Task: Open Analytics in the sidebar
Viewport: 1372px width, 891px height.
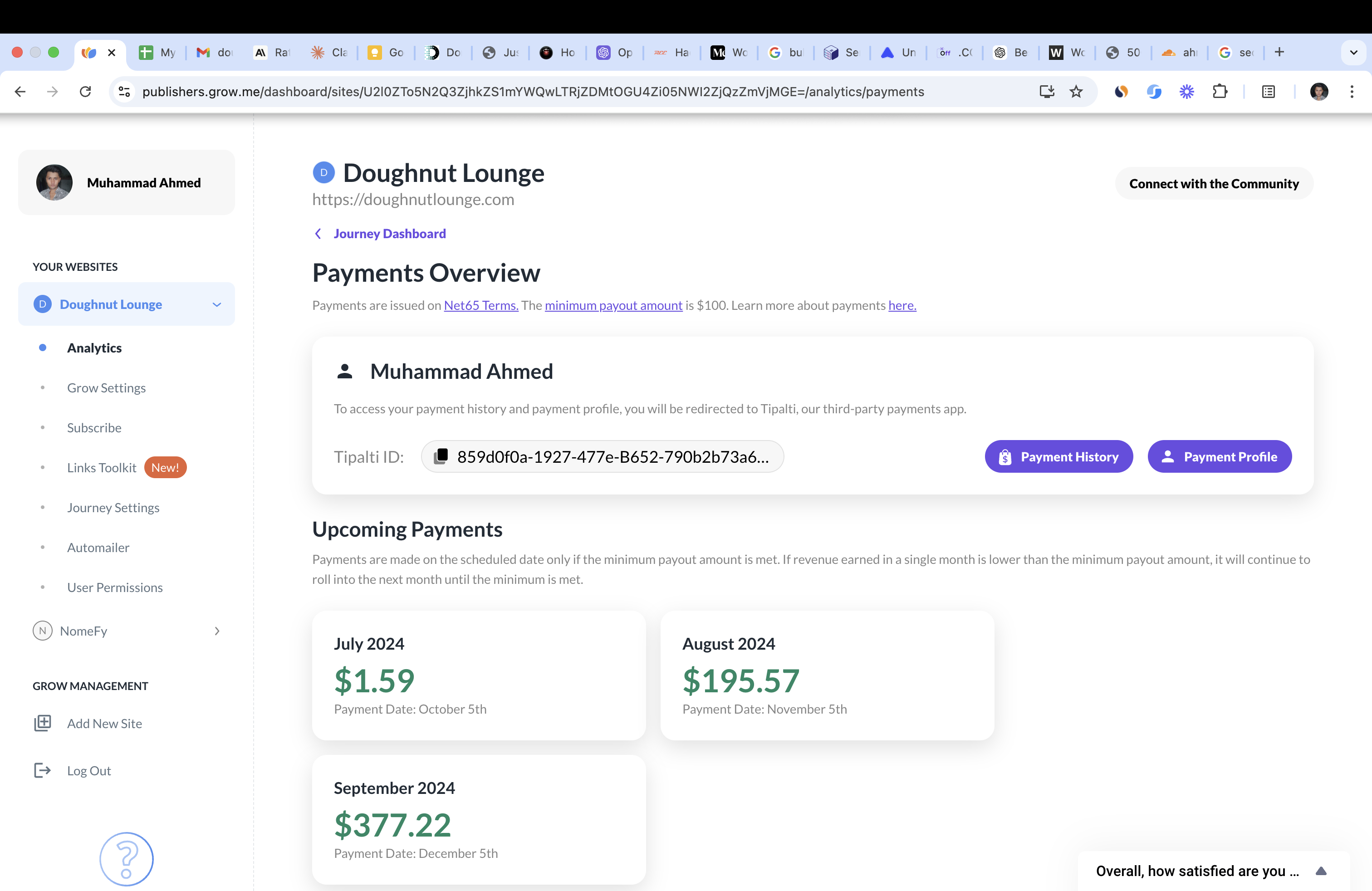Action: [x=94, y=348]
